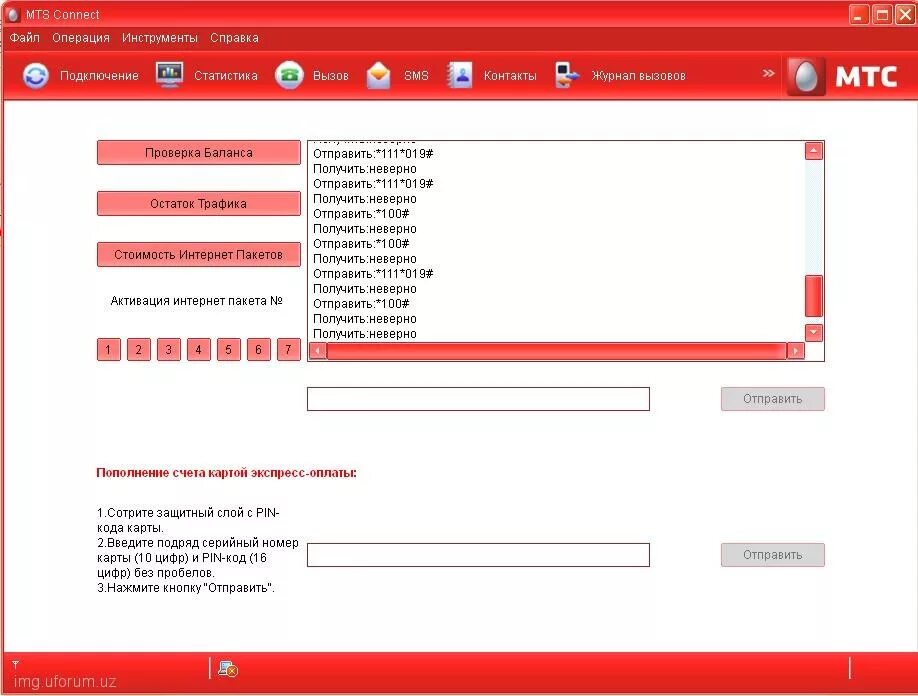This screenshot has width=918, height=696.
Task: Open the Справка menu
Action: coord(234,38)
